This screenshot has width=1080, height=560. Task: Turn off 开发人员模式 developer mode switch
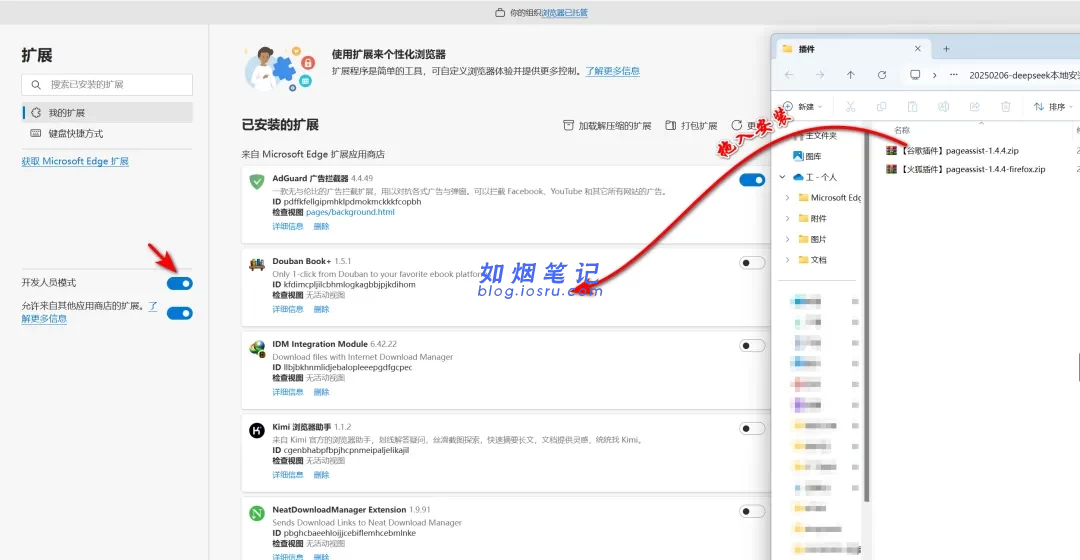pyautogui.click(x=180, y=283)
